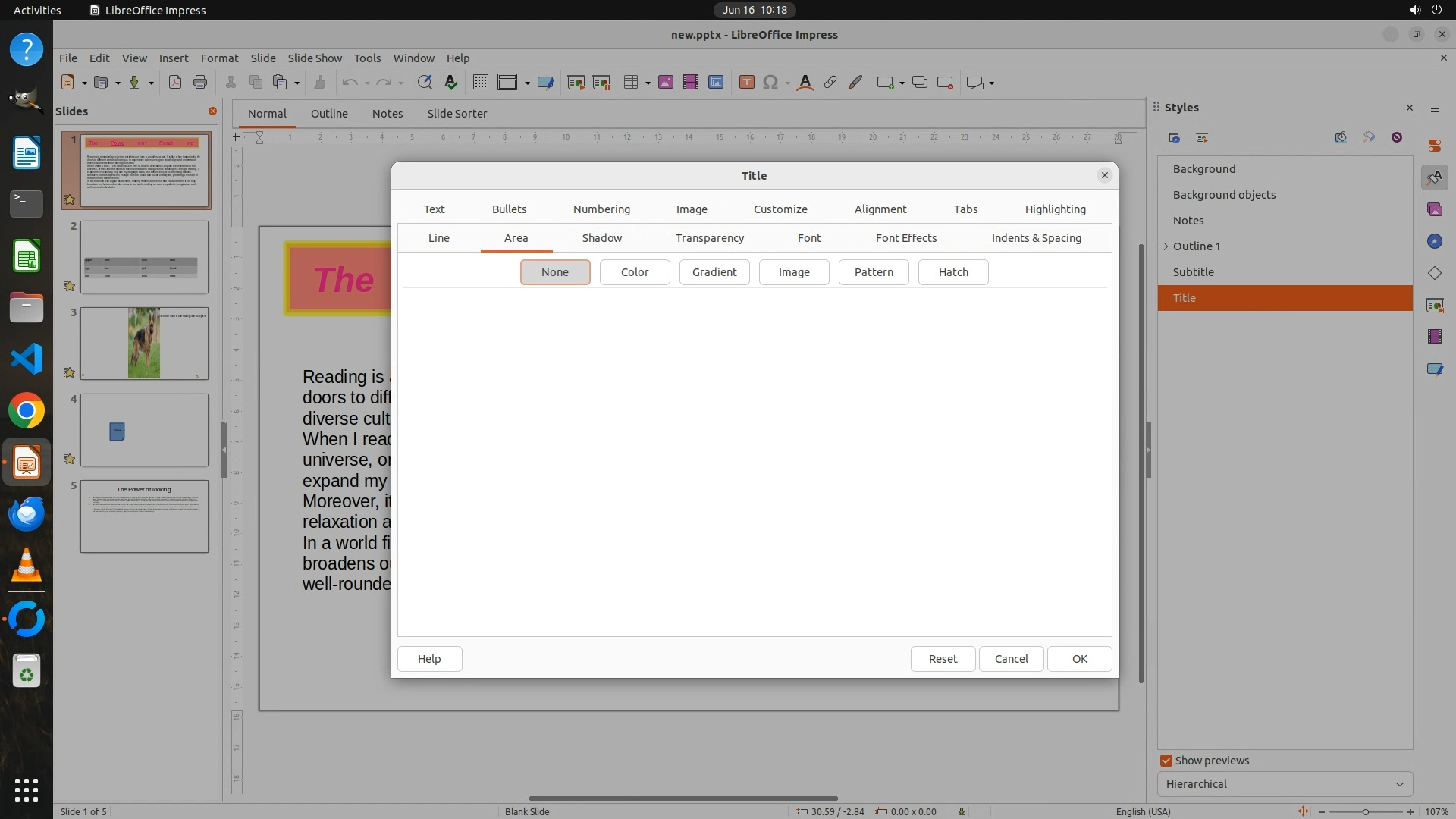Open the Display Views dropdown arrow

(x=527, y=83)
